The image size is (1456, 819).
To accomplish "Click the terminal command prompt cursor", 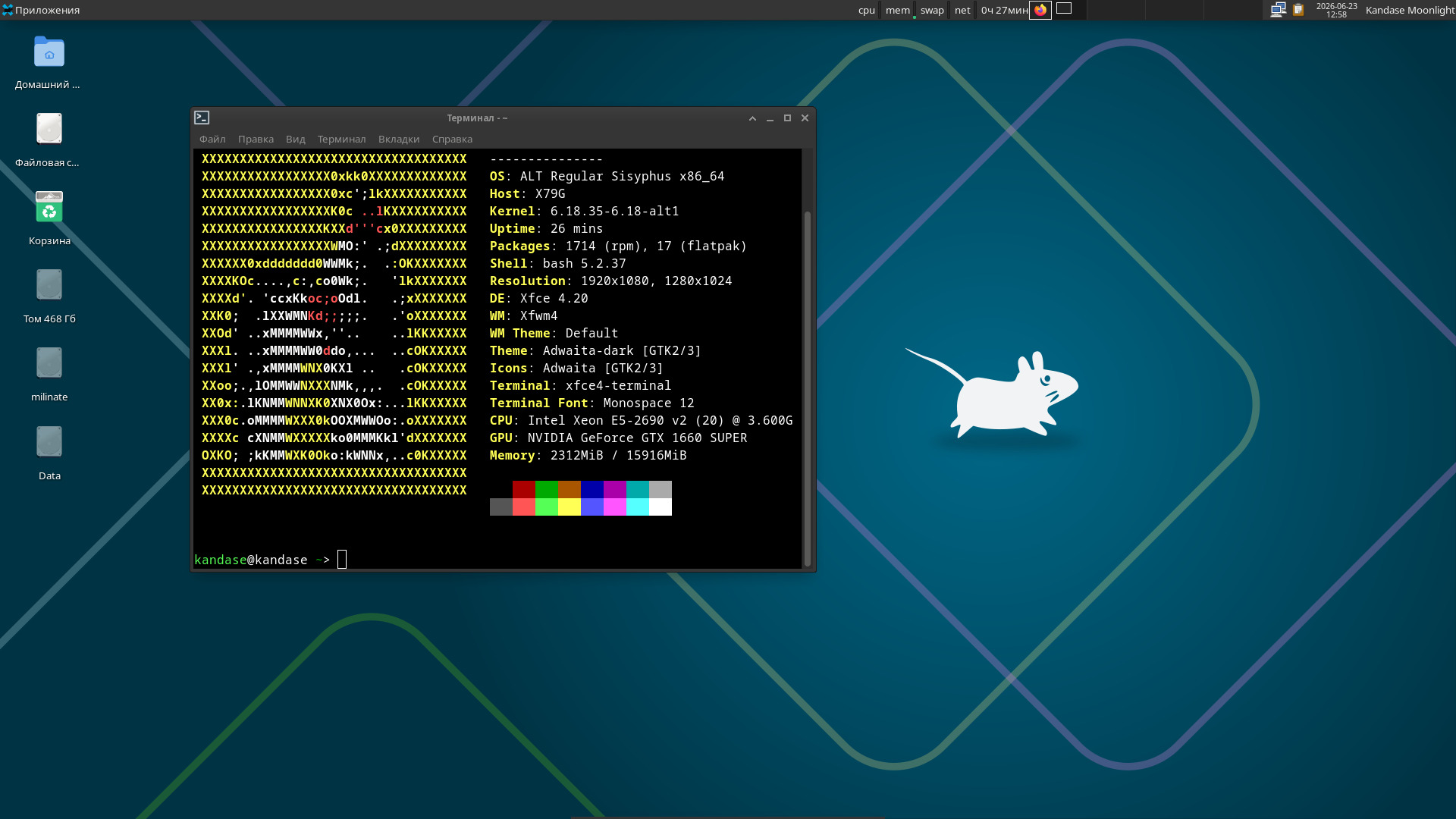I will click(x=342, y=560).
